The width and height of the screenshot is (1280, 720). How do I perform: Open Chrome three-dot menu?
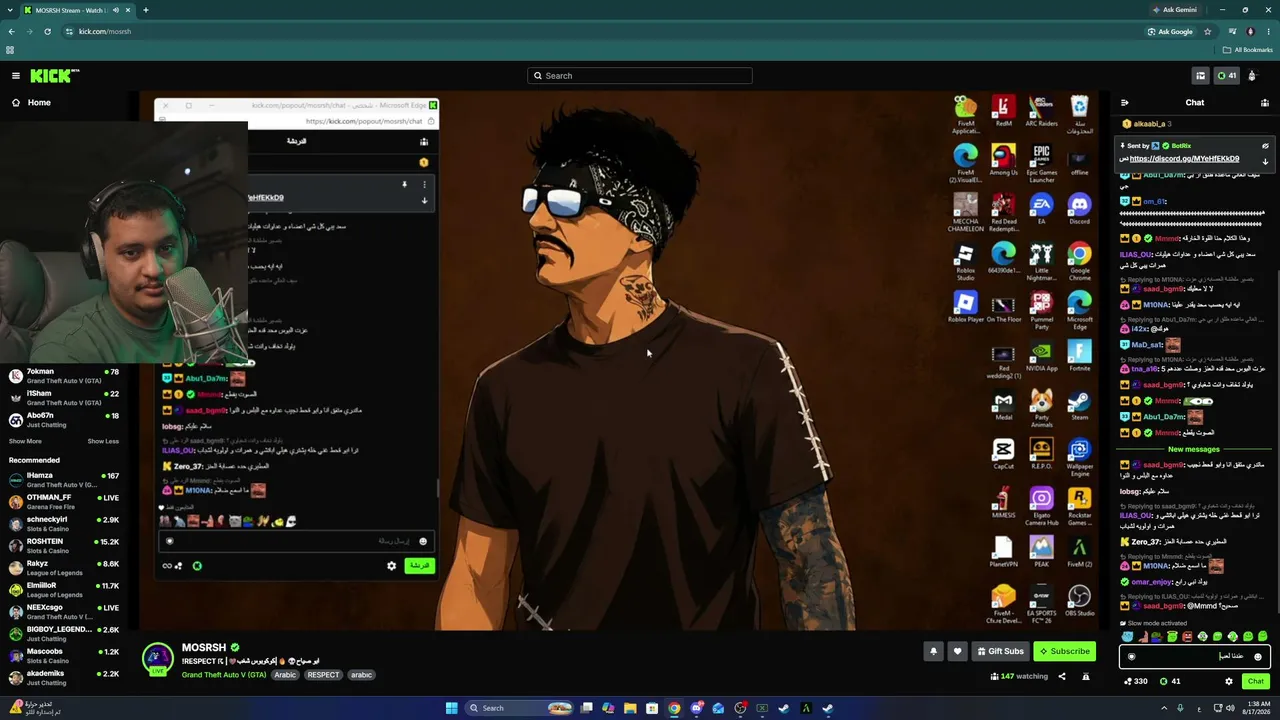pos(1268,31)
